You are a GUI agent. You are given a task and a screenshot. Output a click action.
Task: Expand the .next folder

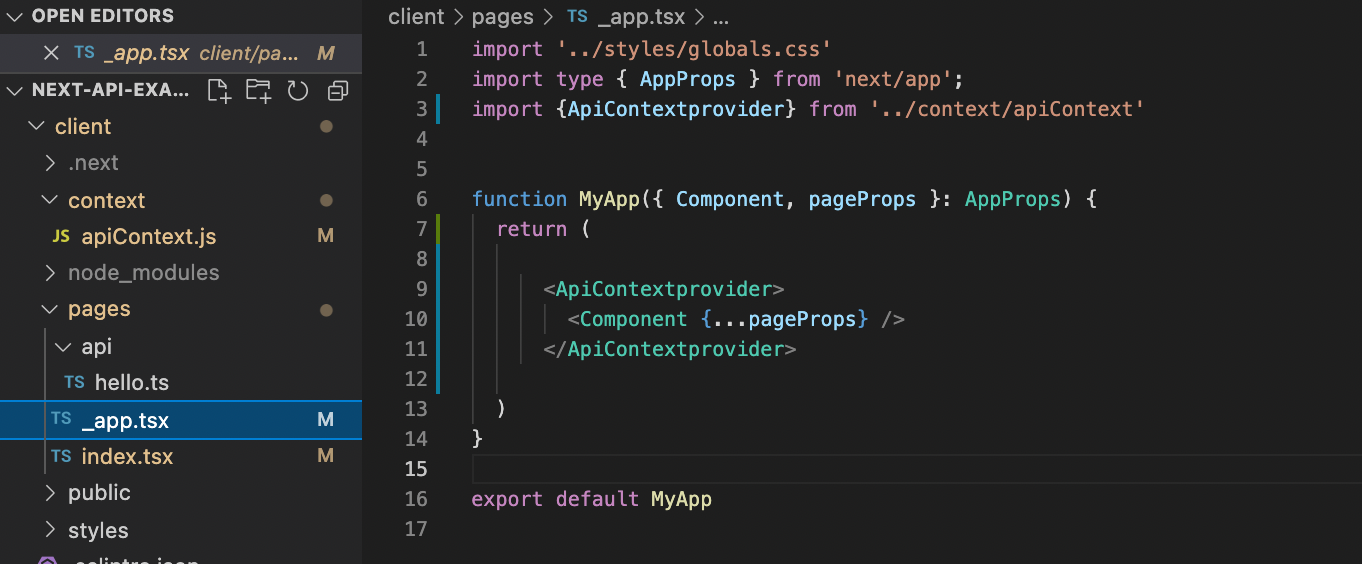pos(50,163)
